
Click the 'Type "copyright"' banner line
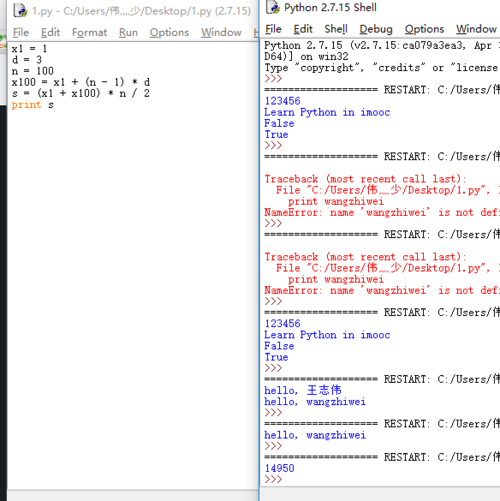(382, 68)
